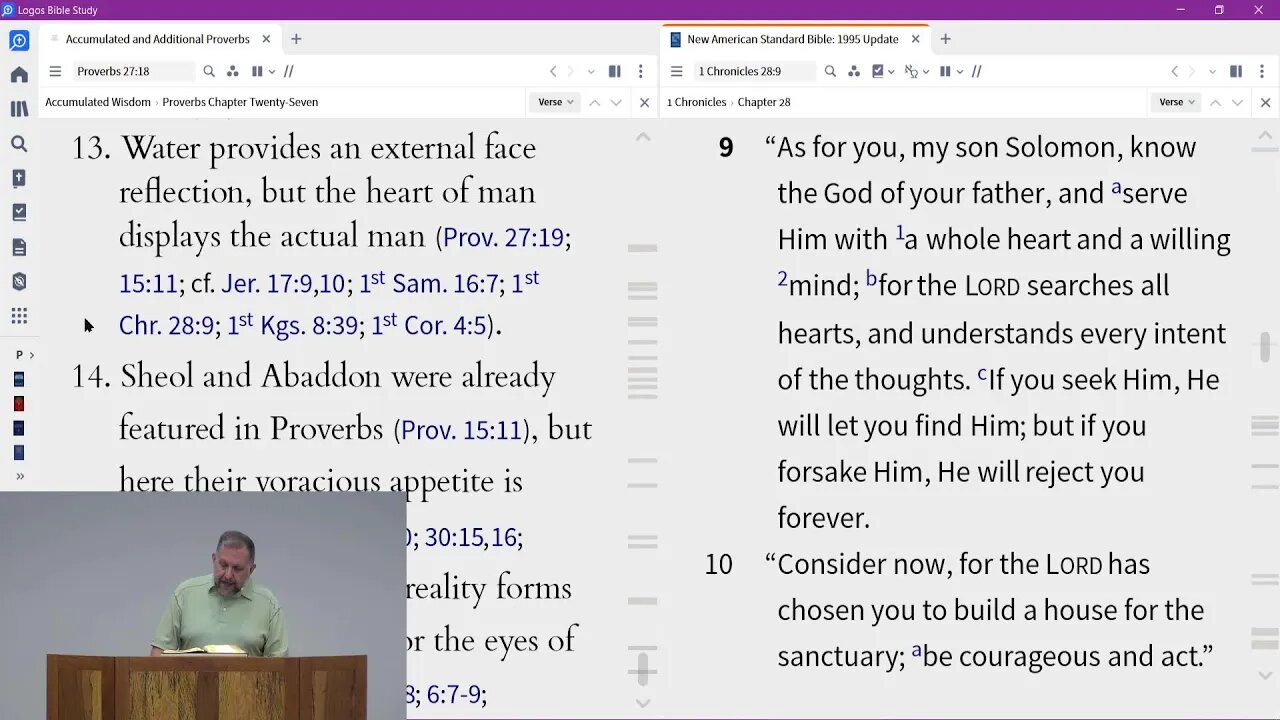Screen dimensions: 1280x720
Task: Click the Logos logo at sidebar top
Action: coord(19,40)
